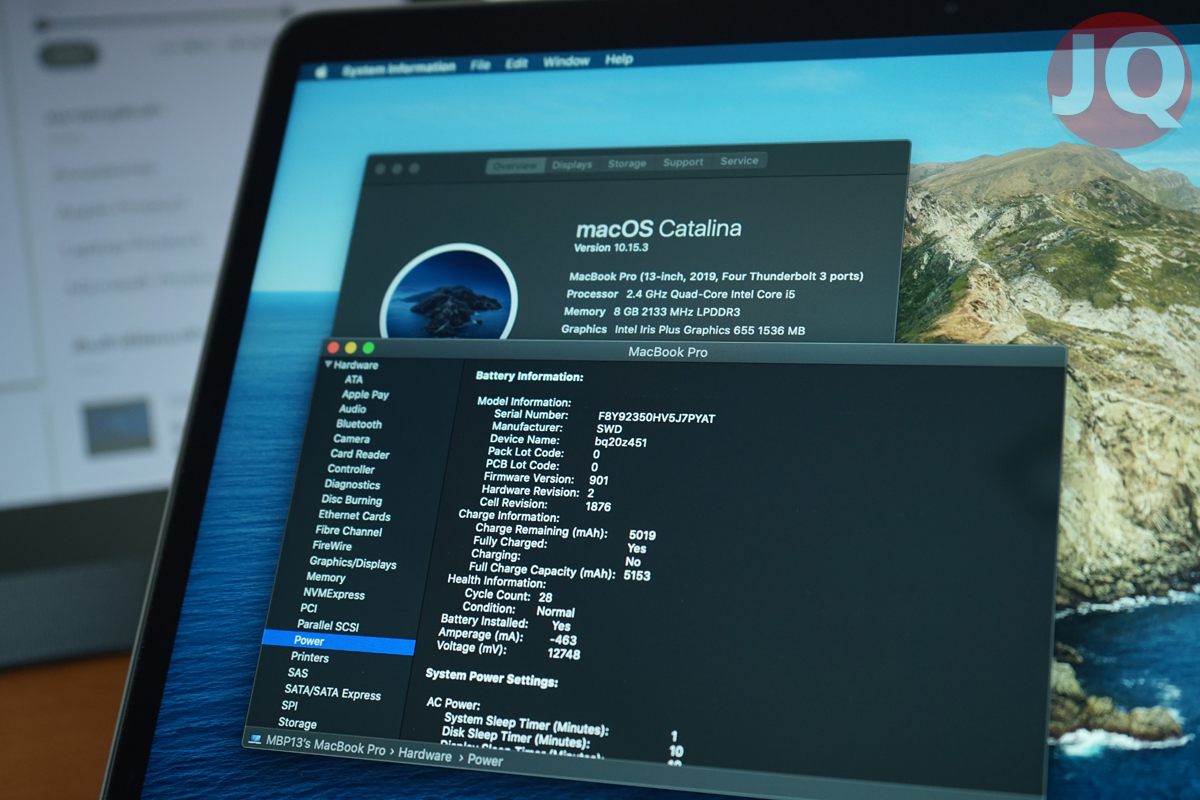Select SAS in the sidebar
This screenshot has height=800, width=1200.
pos(298,673)
